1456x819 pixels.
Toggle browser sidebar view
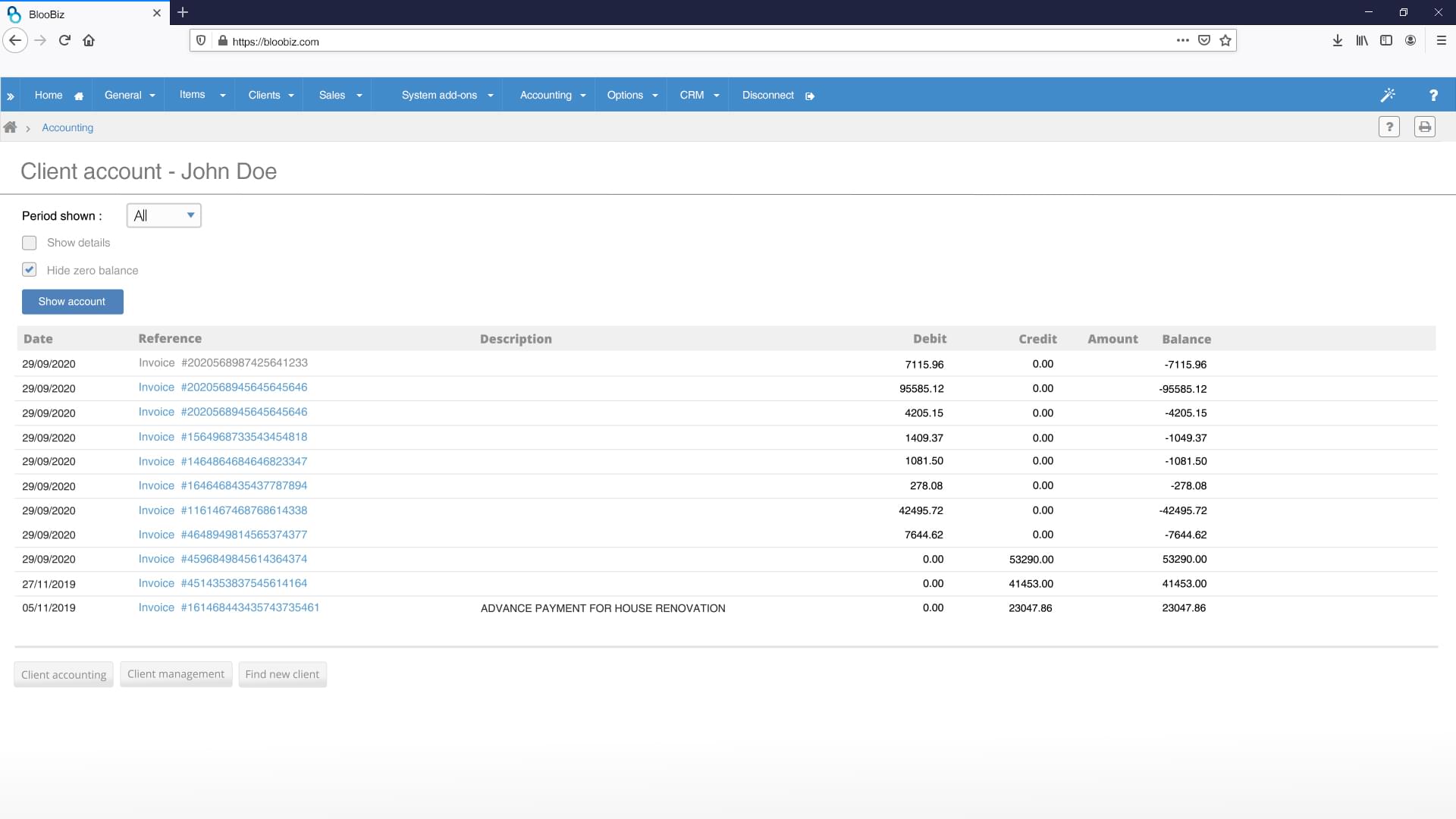point(1386,40)
